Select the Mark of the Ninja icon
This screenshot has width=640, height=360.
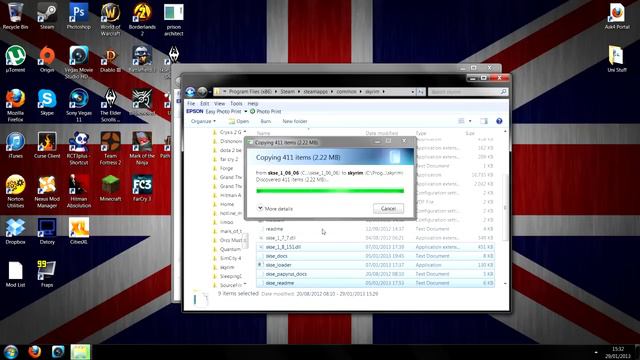click(142, 149)
